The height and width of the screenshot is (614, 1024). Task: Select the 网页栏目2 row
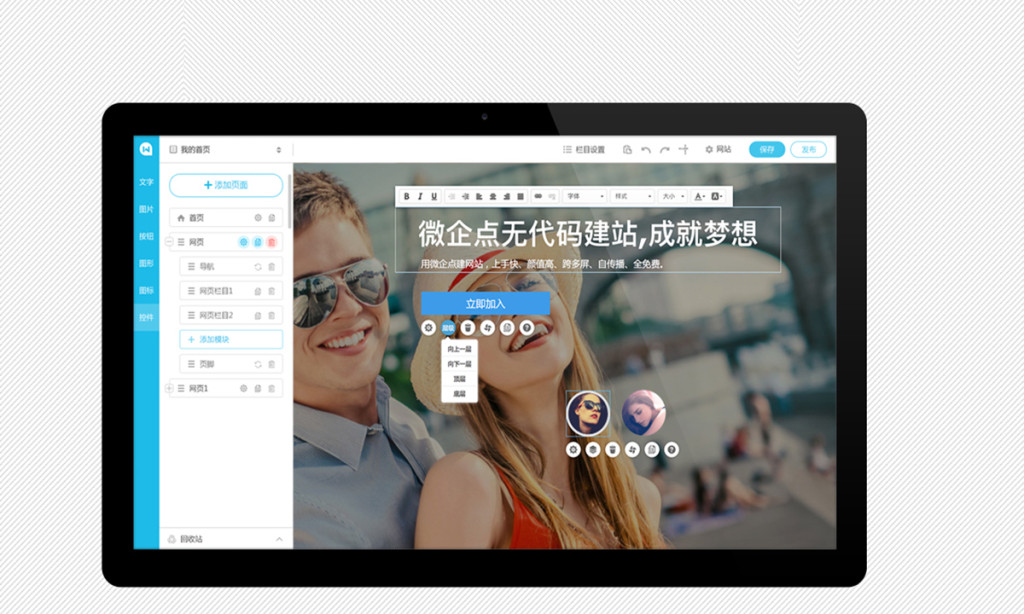tap(231, 315)
